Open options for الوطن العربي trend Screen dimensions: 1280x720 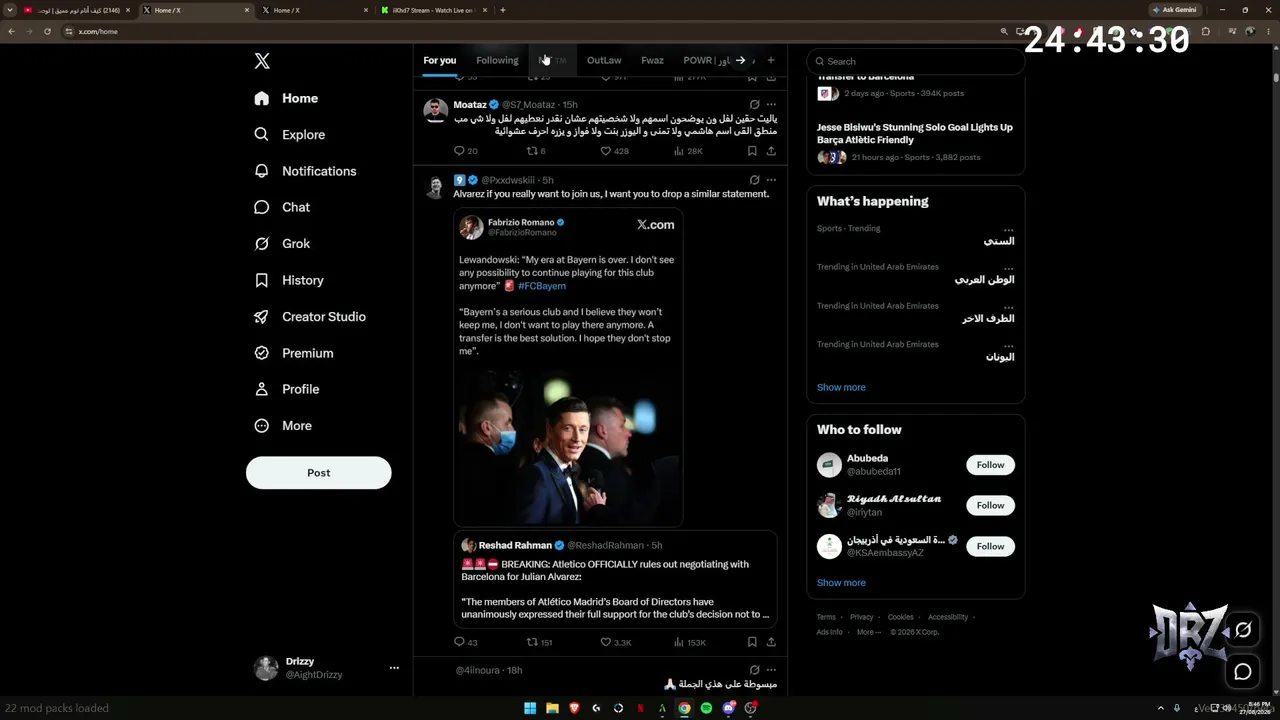(1008, 268)
